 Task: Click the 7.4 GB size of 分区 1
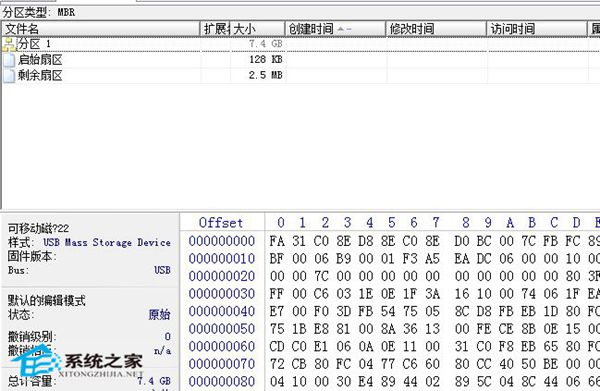(266, 44)
